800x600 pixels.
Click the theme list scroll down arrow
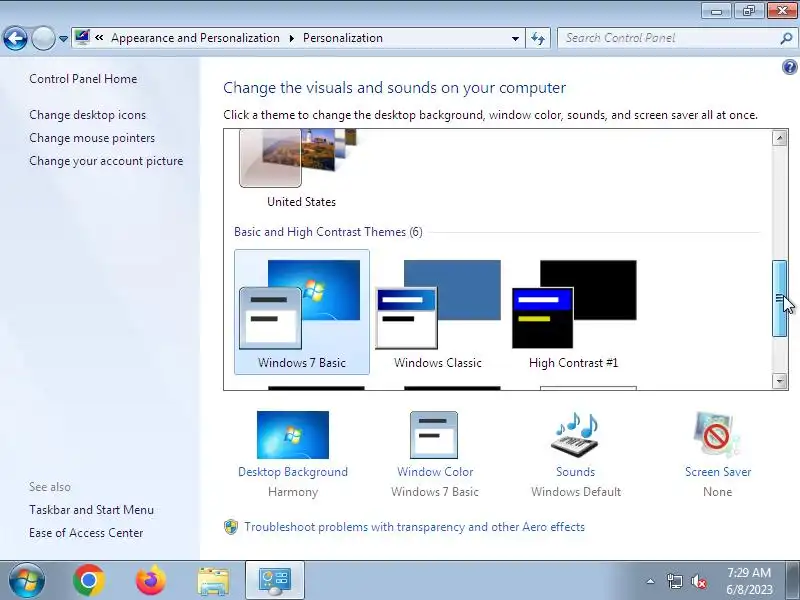(779, 381)
